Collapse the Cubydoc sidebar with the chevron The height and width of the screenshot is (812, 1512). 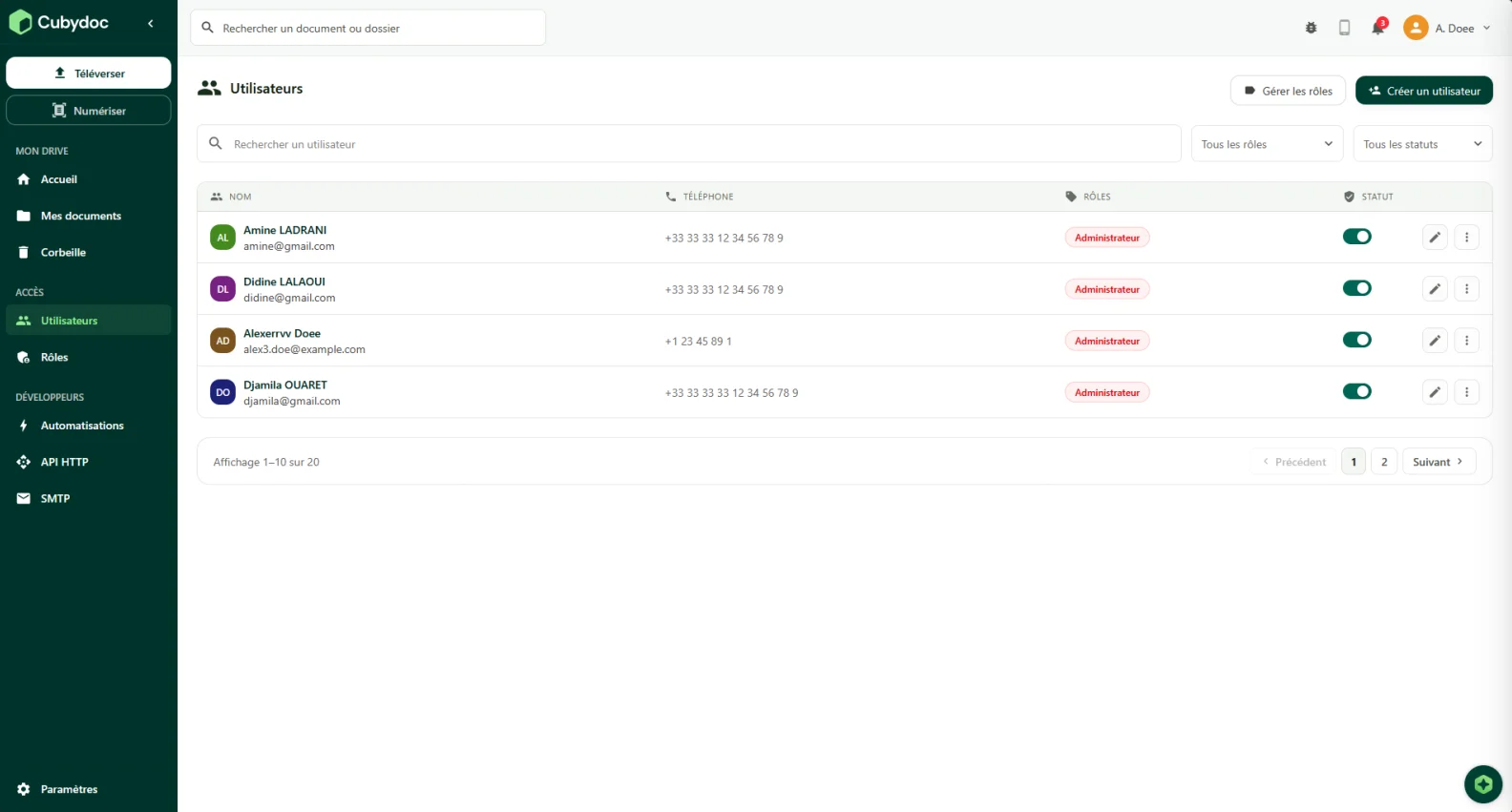point(151,23)
